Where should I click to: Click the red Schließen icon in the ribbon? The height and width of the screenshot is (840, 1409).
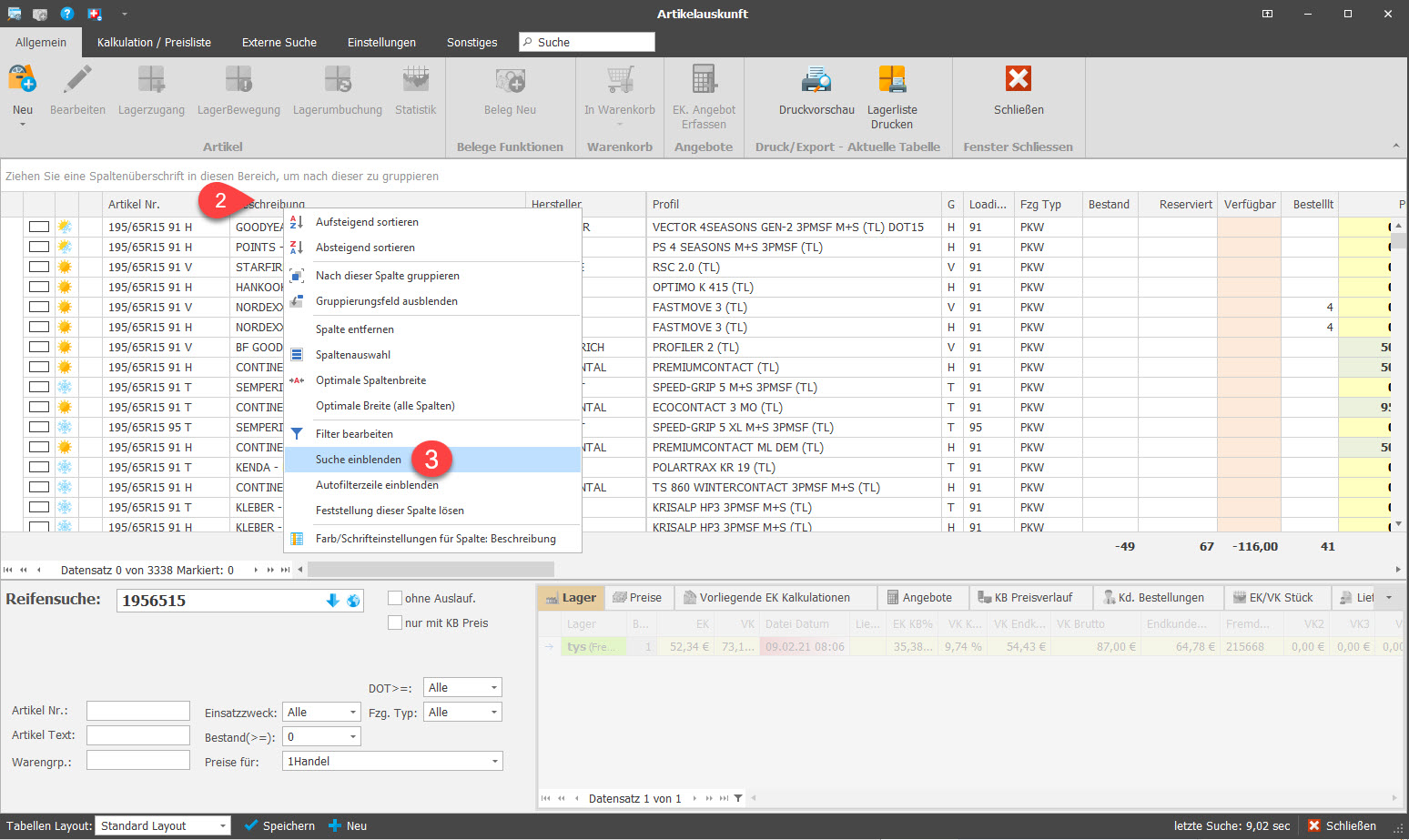[x=1019, y=79]
